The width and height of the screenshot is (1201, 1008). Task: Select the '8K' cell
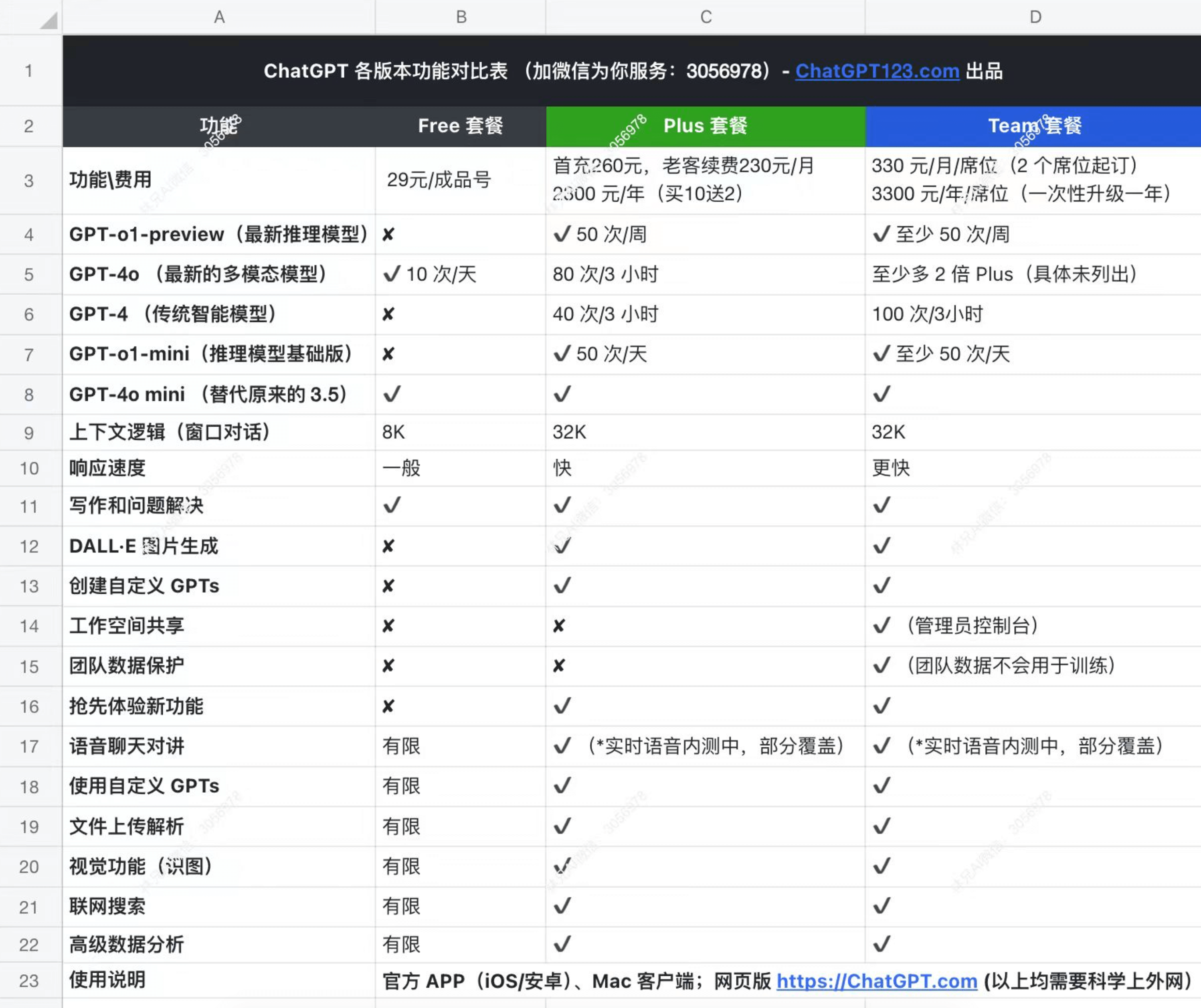pyautogui.click(x=461, y=433)
